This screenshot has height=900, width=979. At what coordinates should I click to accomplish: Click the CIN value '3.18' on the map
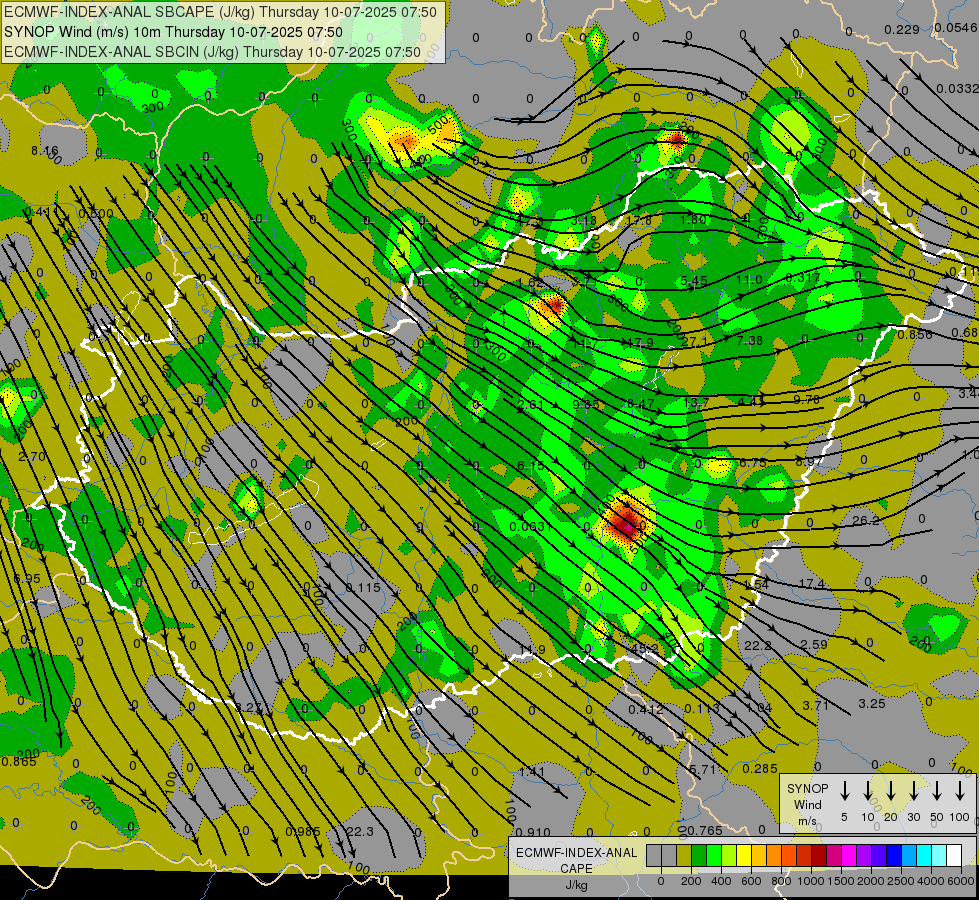tap(584, 220)
